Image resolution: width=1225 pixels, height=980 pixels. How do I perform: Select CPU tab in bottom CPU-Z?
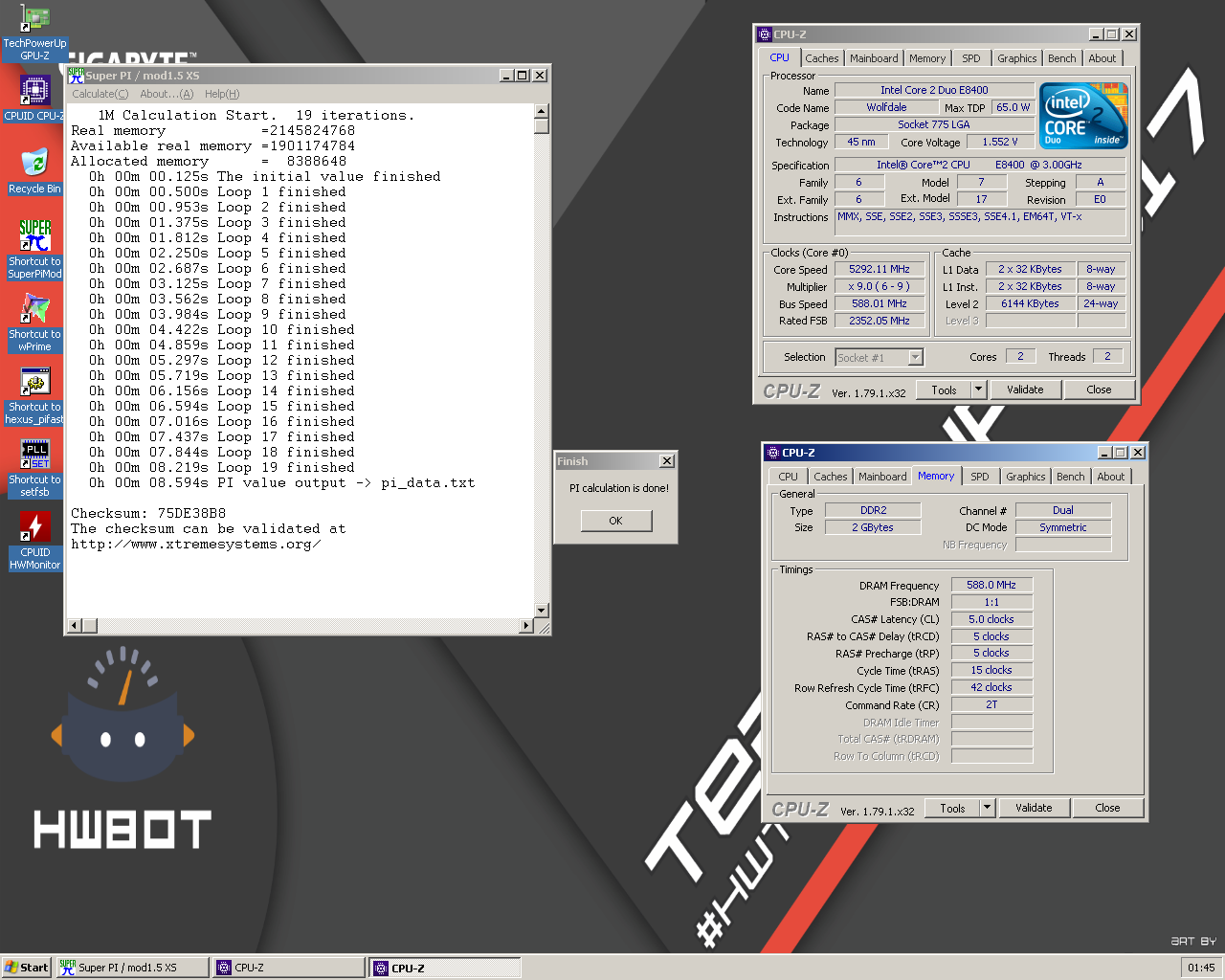[x=788, y=477]
